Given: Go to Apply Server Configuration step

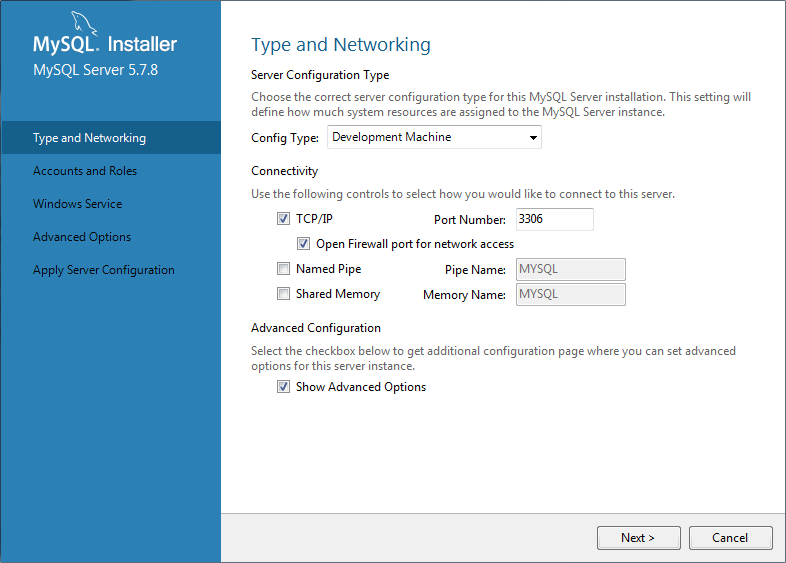Looking at the screenshot, I should click(104, 270).
